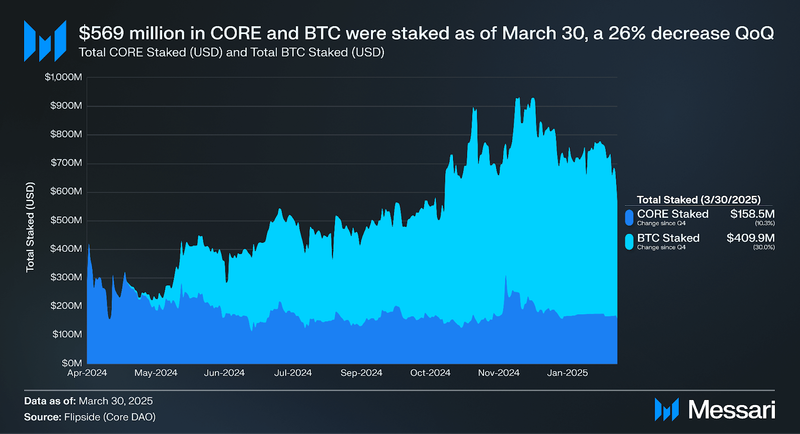Image resolution: width=800 pixels, height=434 pixels.
Task: Click the $100M y-axis label
Action: point(66,335)
